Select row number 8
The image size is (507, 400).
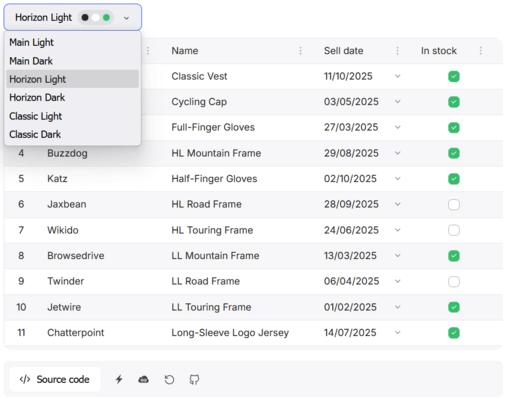point(21,256)
